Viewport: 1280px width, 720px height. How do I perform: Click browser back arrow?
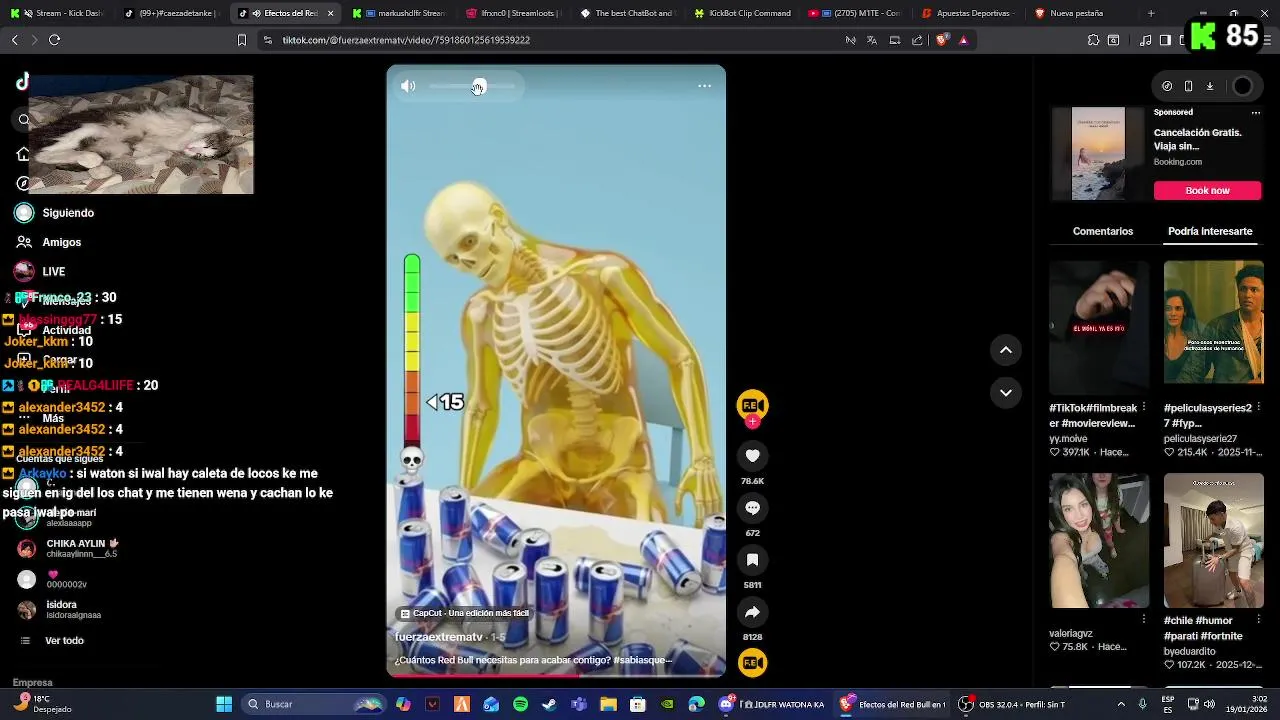point(14,40)
